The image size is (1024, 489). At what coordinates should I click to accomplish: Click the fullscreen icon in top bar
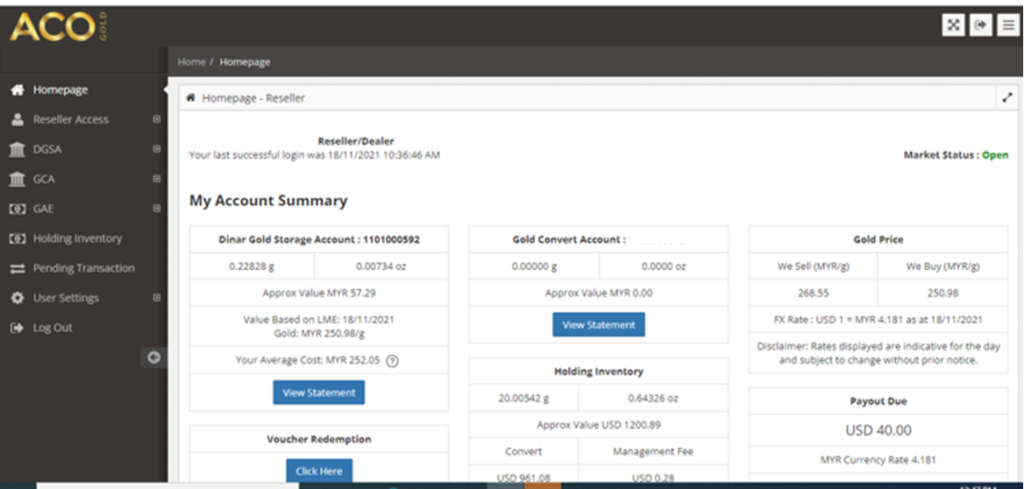pyautogui.click(x=954, y=25)
